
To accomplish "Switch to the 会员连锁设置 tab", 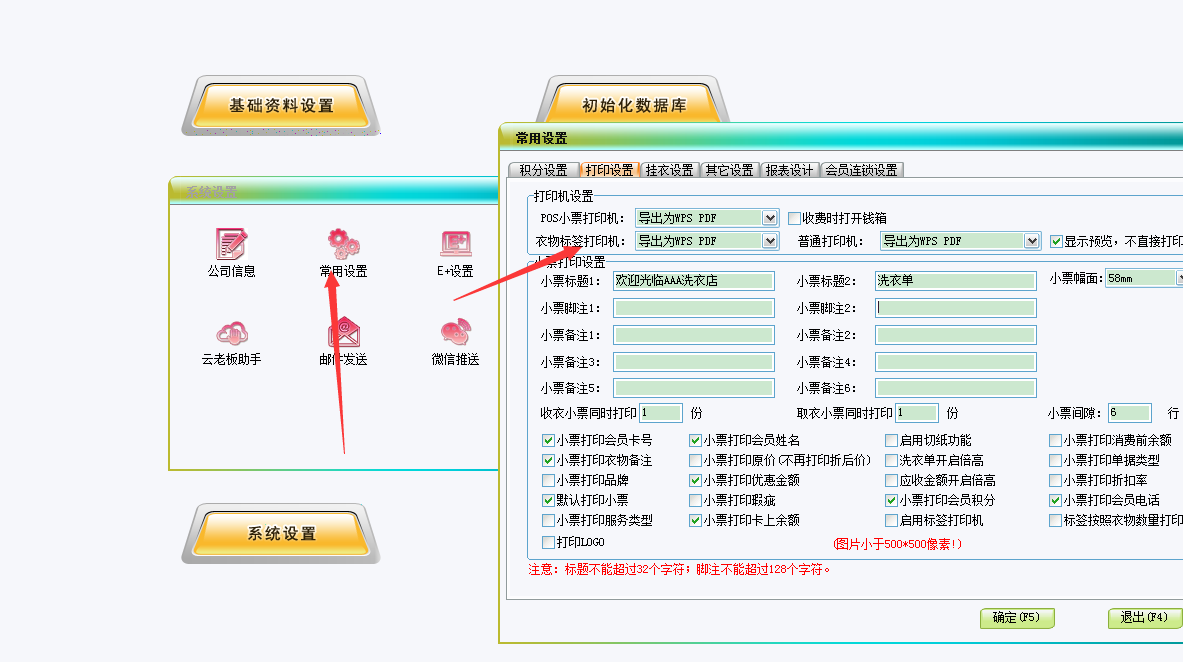I will pos(861,169).
